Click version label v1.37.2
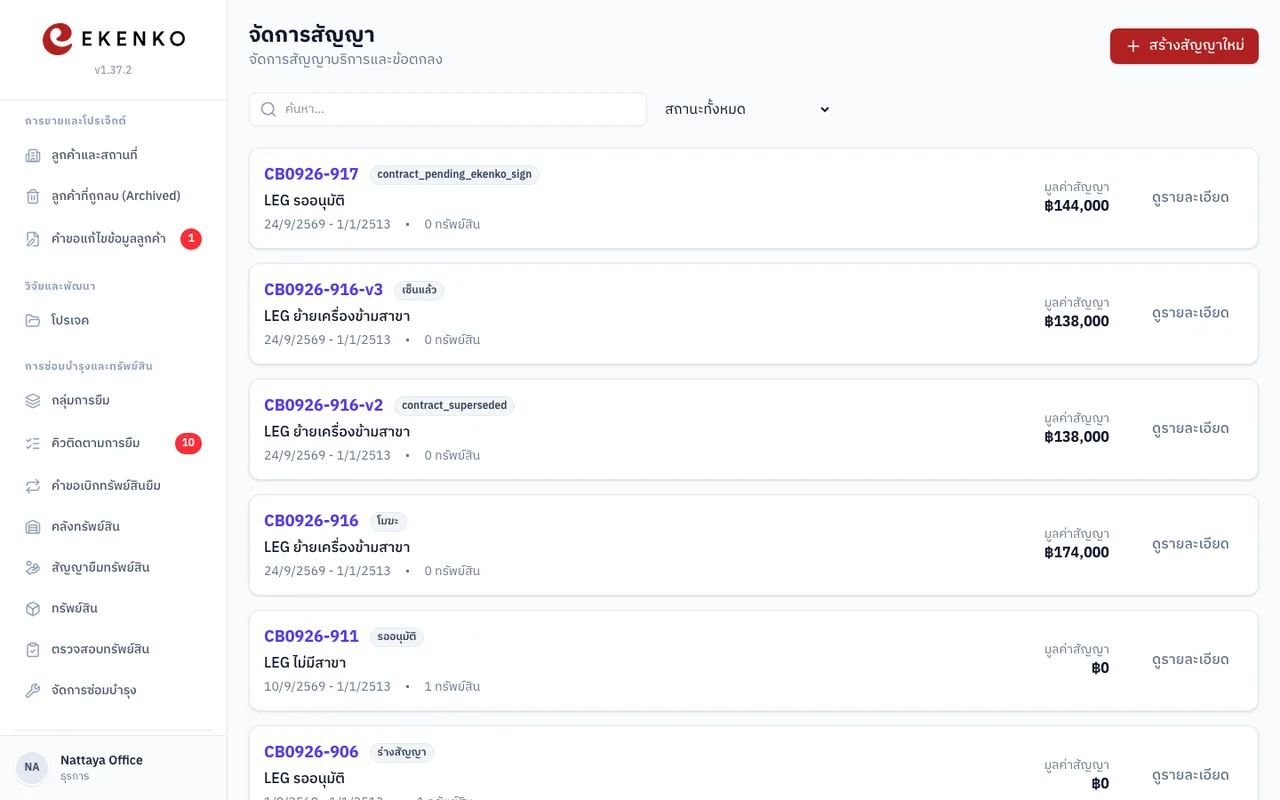The height and width of the screenshot is (800, 1280). point(113,70)
